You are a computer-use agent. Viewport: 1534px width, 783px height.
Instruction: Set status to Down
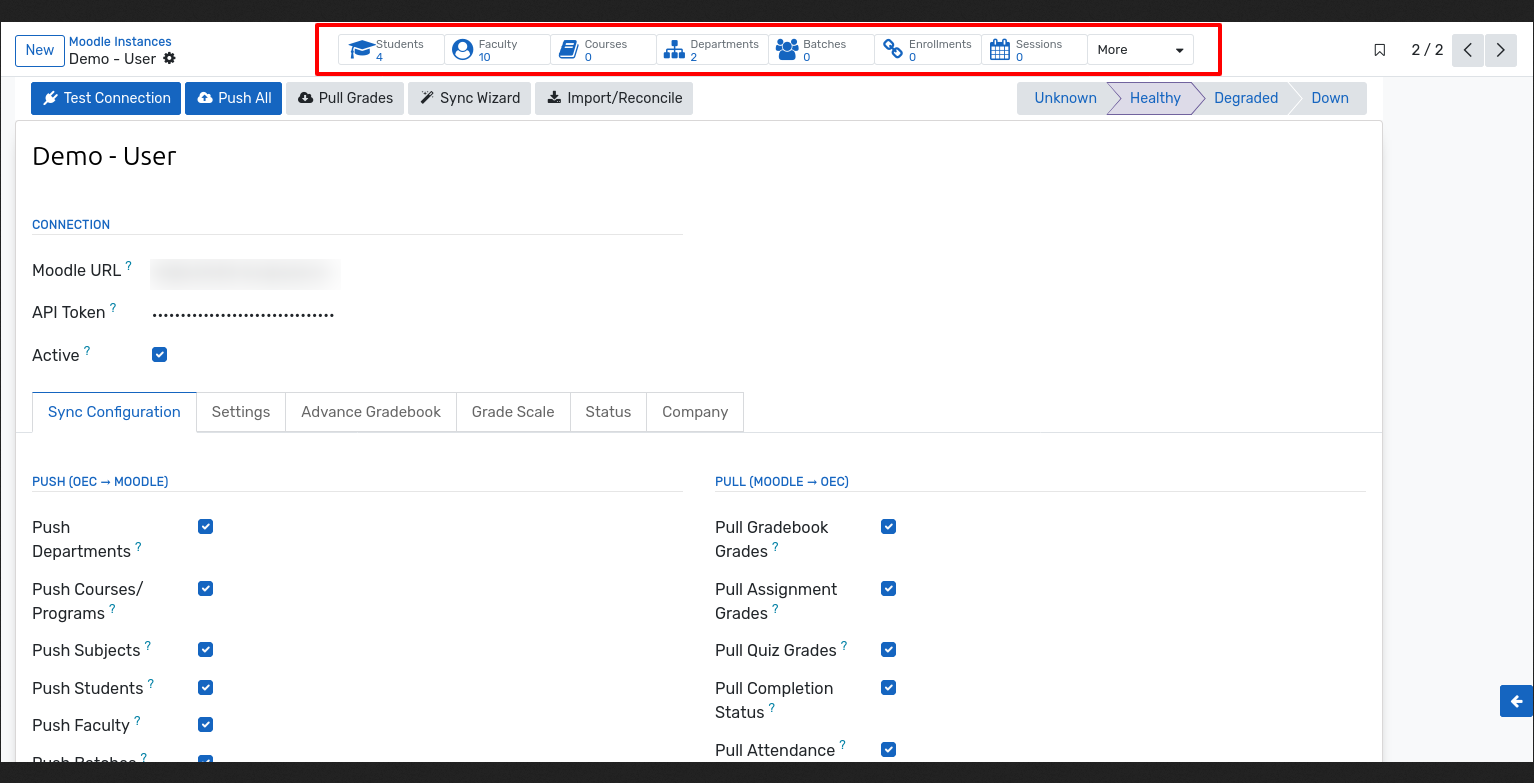[1330, 98]
